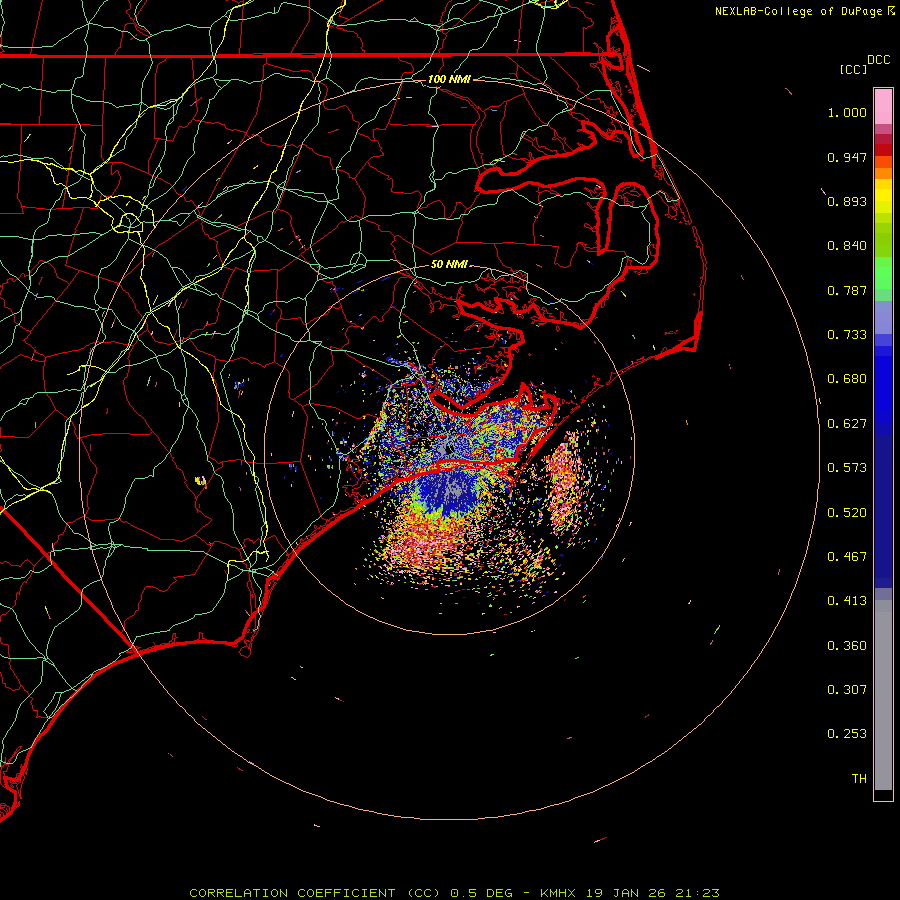Click the 0.573 colorbar value
Screen dimensions: 900x900
pos(847,468)
